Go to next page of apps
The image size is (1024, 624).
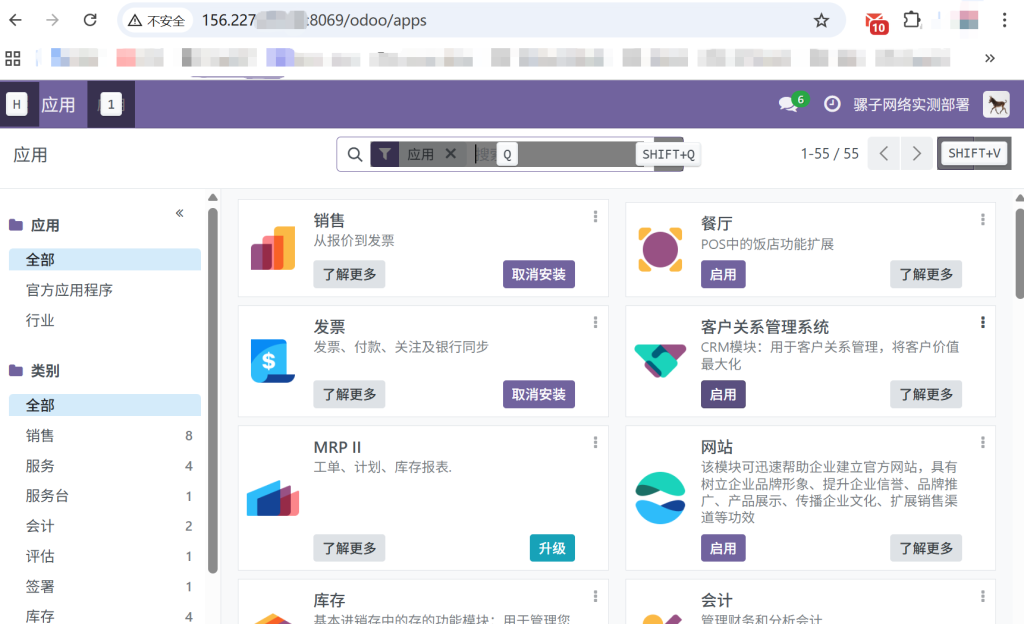tap(915, 154)
